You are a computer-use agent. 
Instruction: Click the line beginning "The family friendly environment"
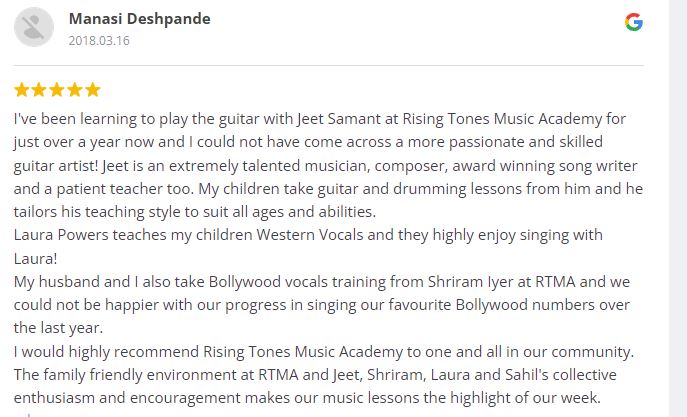315,375
